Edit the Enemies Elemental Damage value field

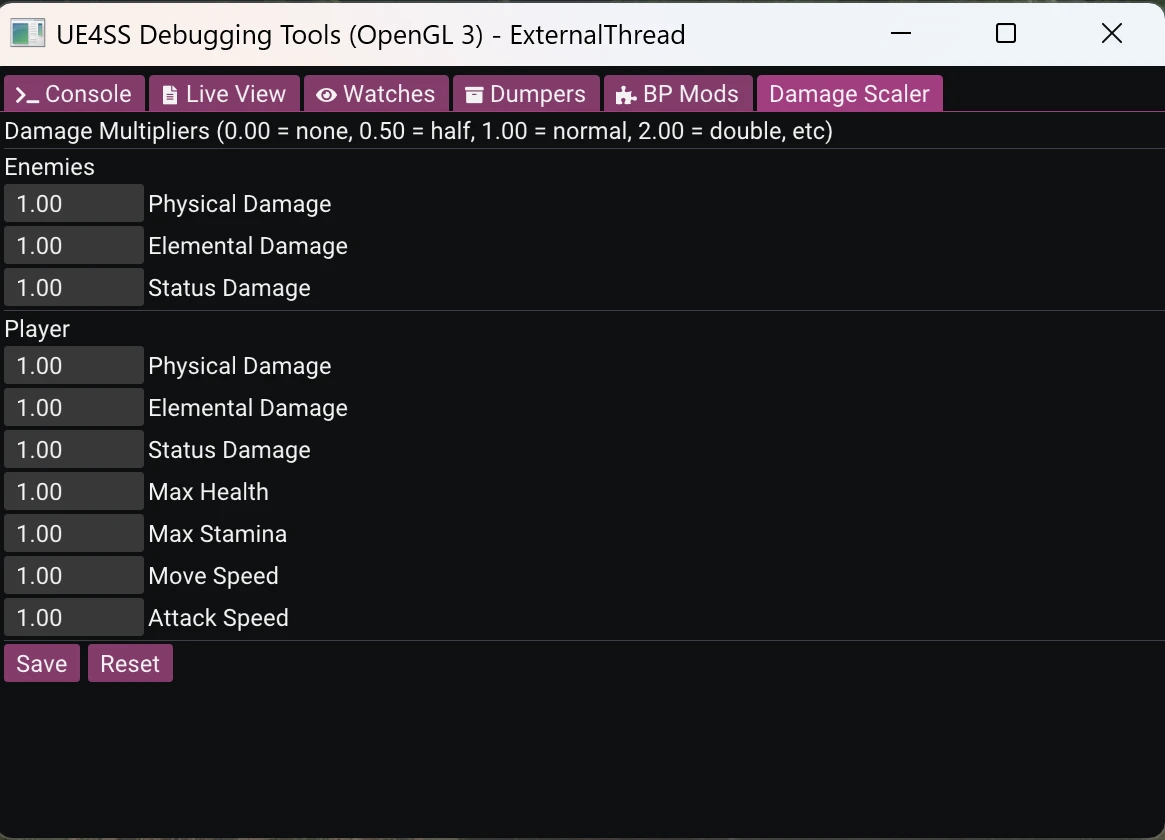pos(74,246)
